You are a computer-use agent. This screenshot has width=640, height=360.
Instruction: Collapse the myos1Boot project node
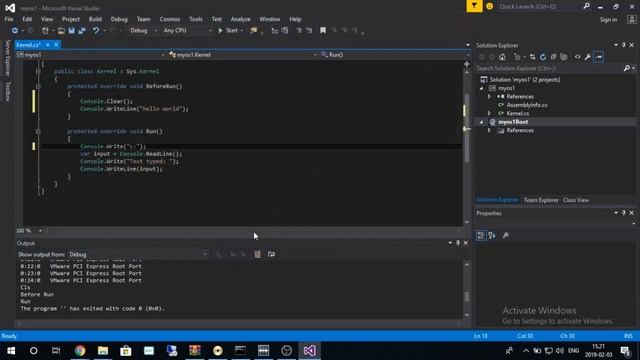coord(482,122)
